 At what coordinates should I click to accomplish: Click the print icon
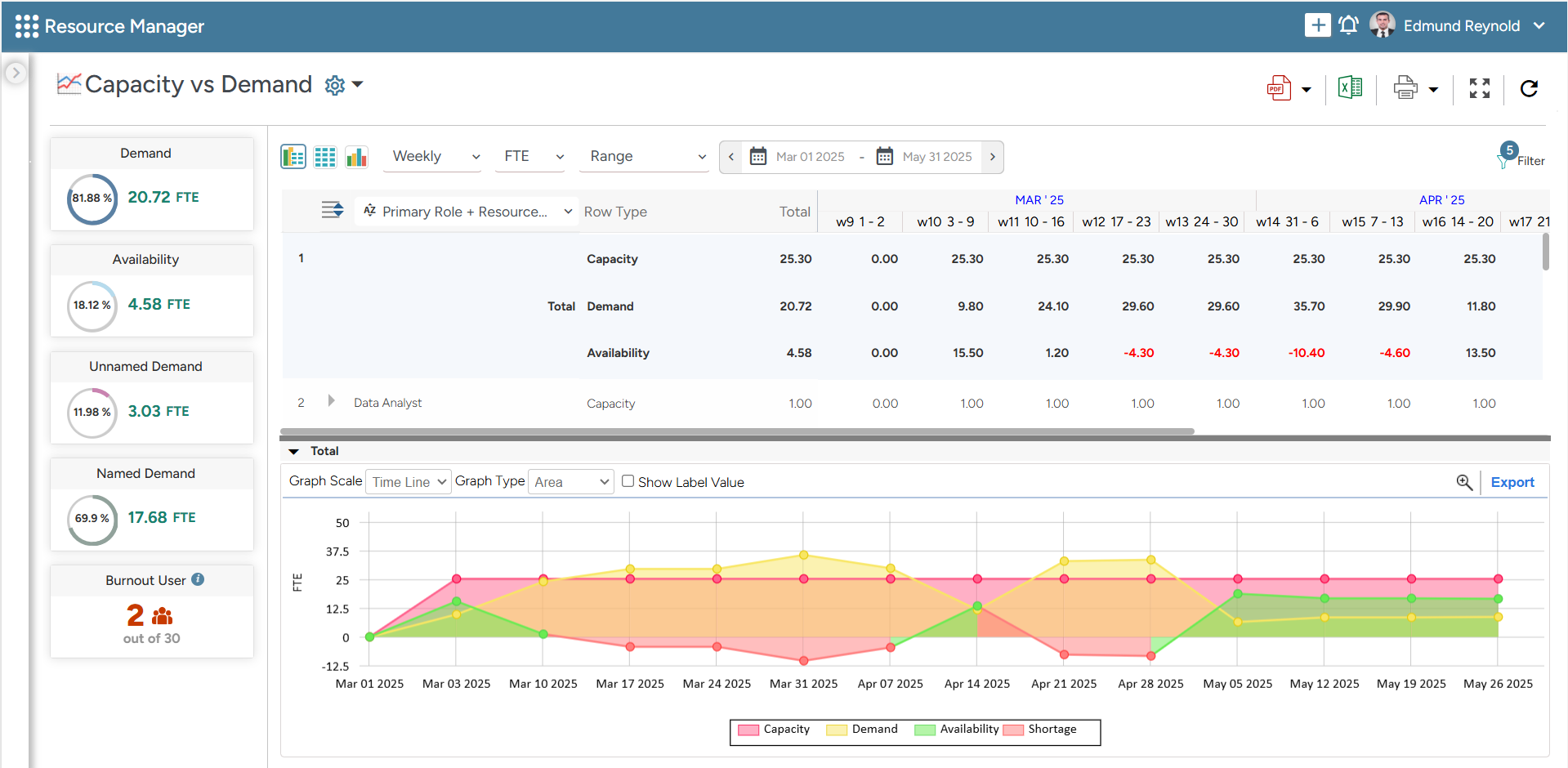(1405, 87)
